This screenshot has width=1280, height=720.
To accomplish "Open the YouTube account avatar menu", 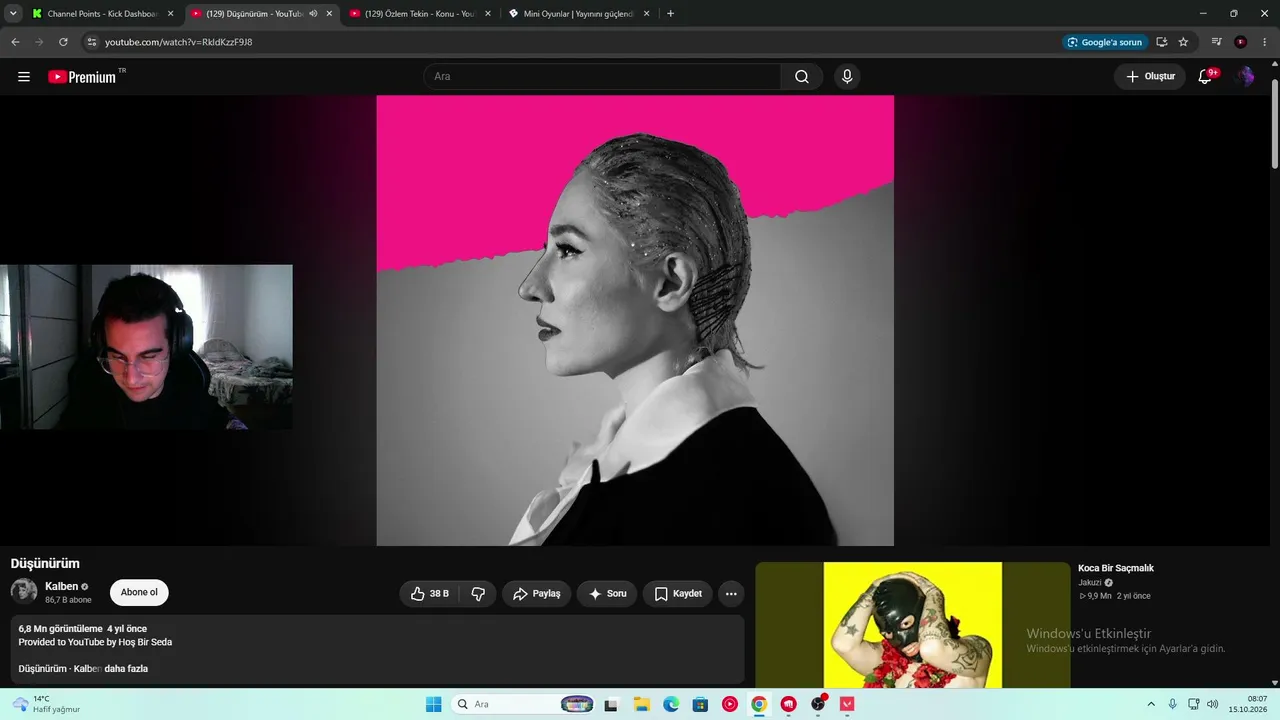I will 1245,77.
